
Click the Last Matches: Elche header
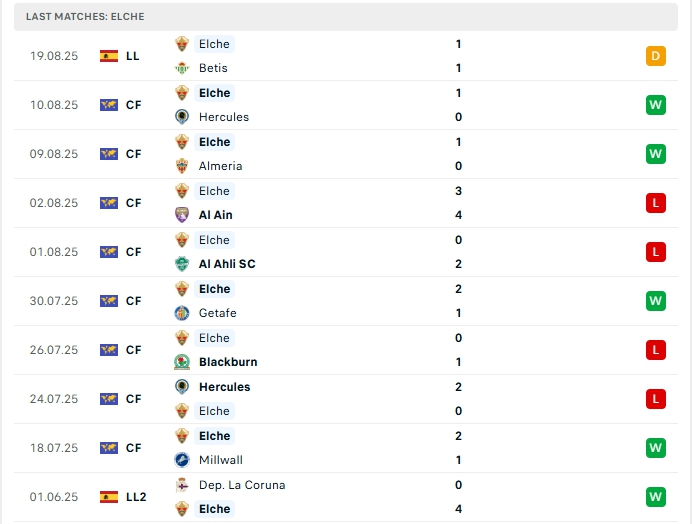85,16
